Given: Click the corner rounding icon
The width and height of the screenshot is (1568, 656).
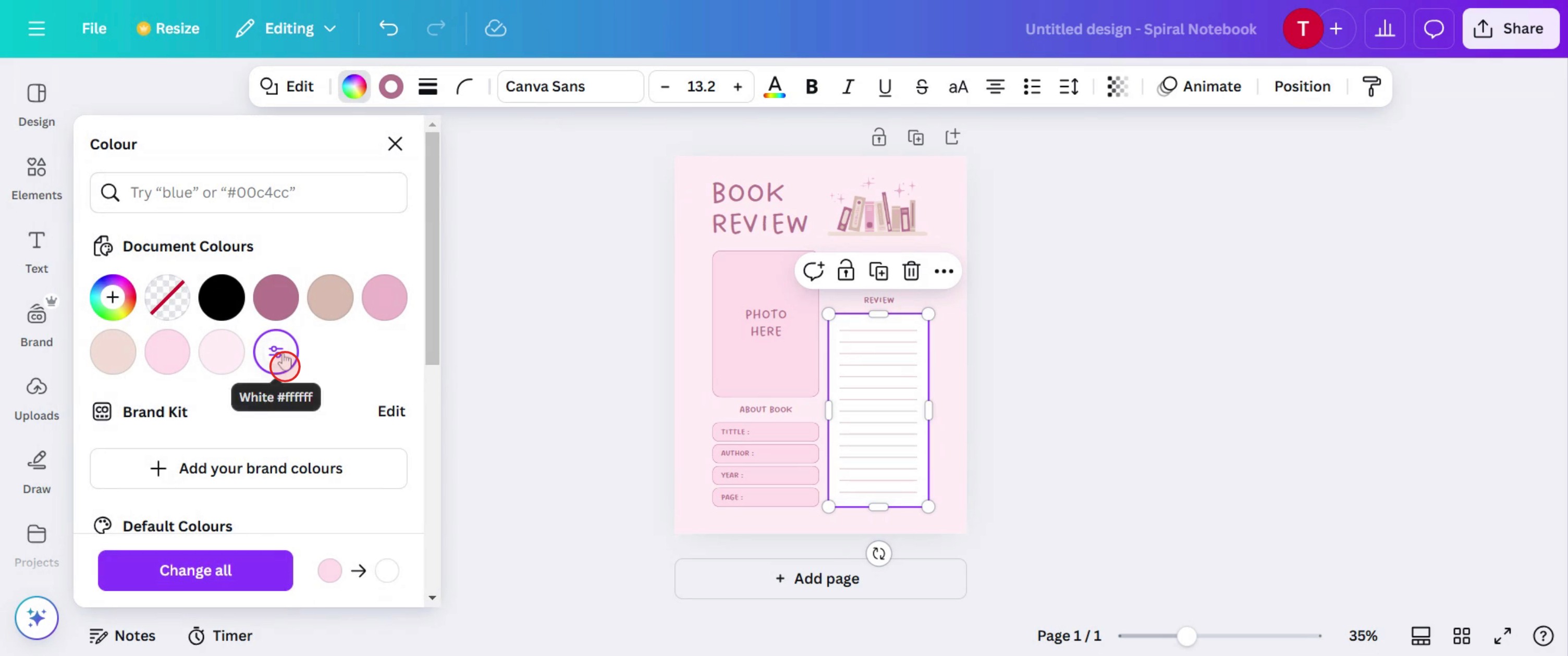Looking at the screenshot, I should pyautogui.click(x=464, y=86).
